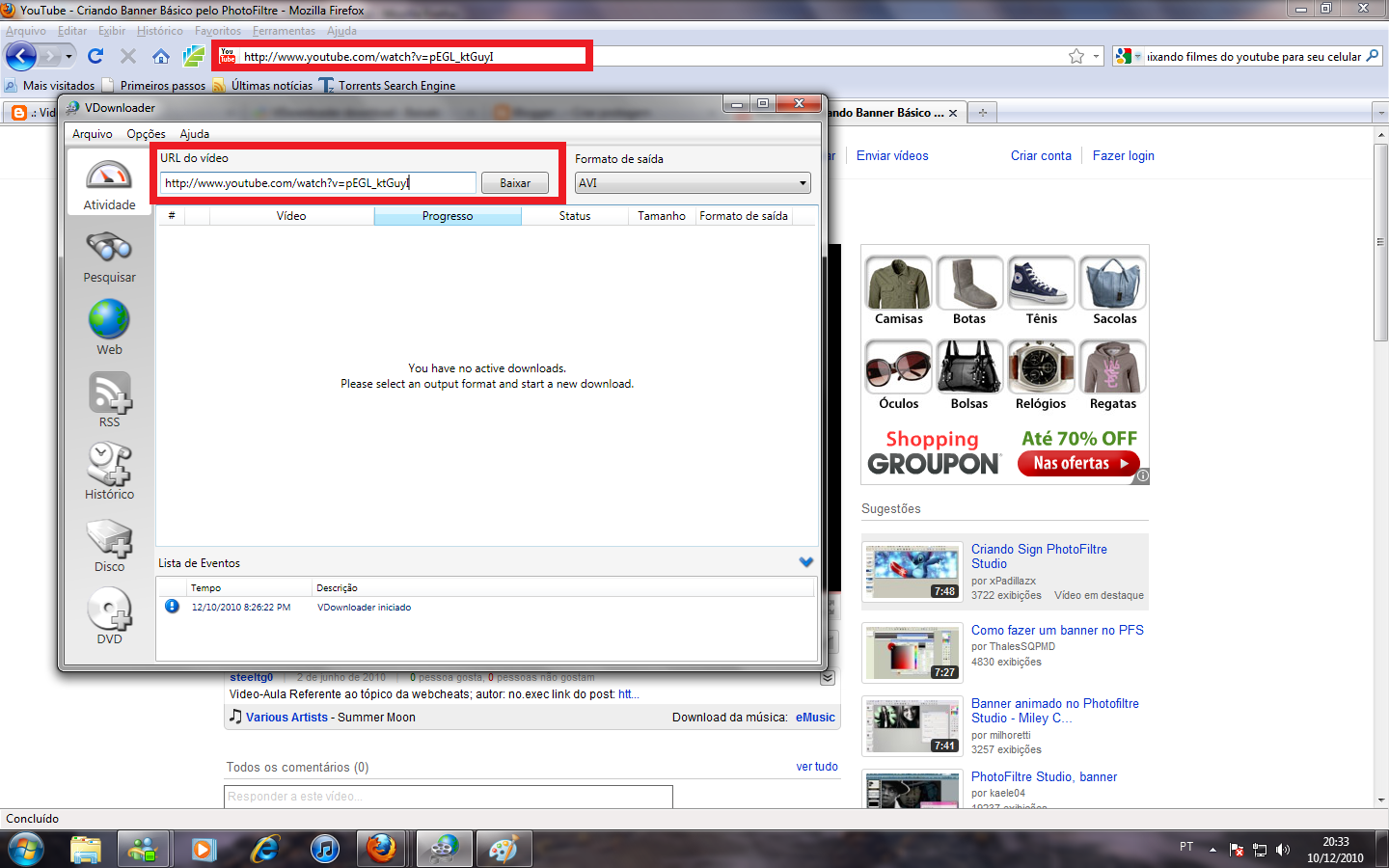Go back with Firefox back arrow

tap(21, 56)
